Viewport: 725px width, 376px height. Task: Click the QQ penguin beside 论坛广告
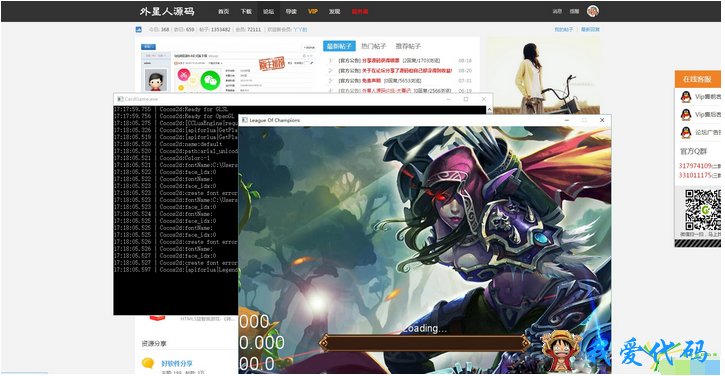686,132
